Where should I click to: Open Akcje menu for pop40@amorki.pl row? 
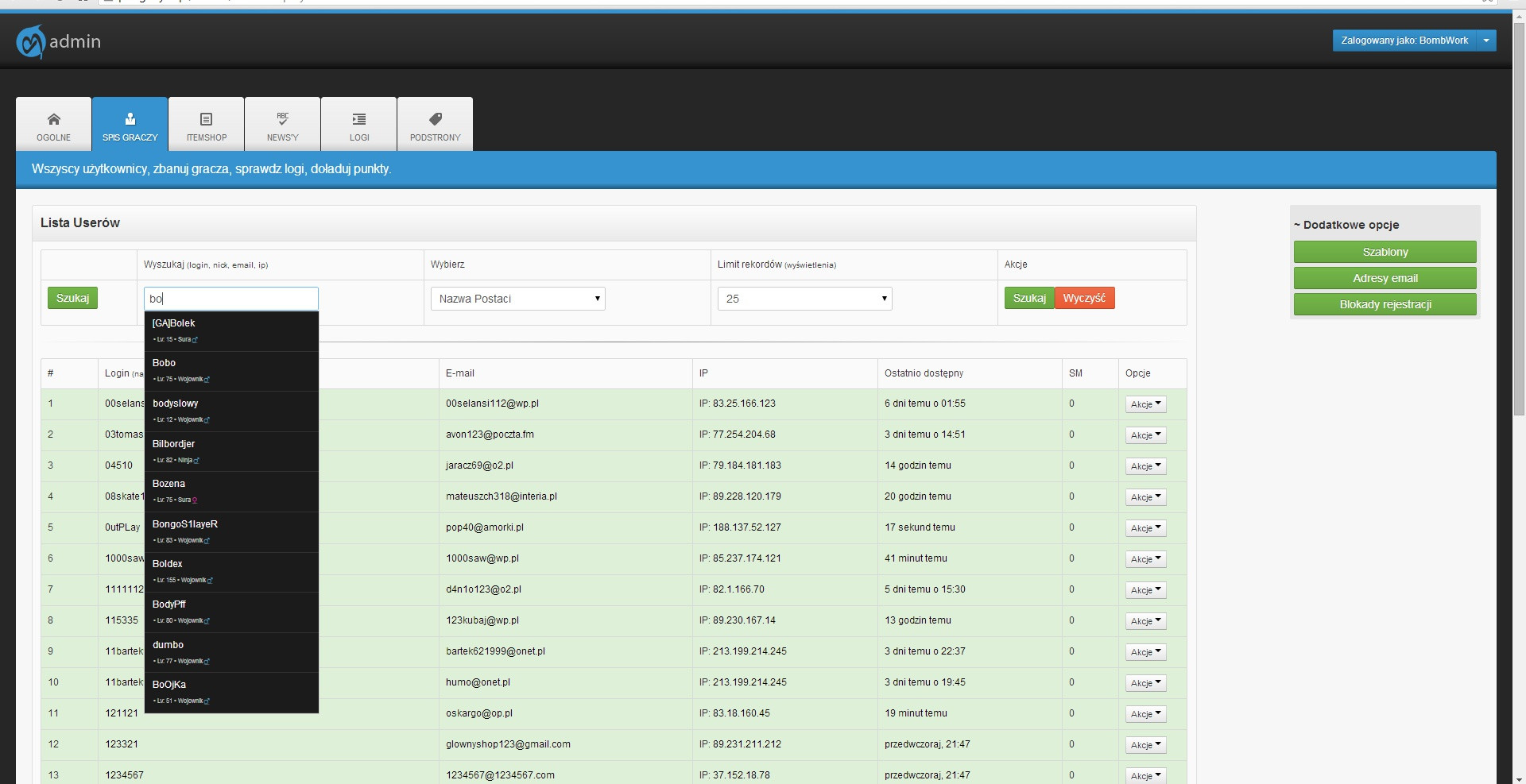click(x=1145, y=528)
